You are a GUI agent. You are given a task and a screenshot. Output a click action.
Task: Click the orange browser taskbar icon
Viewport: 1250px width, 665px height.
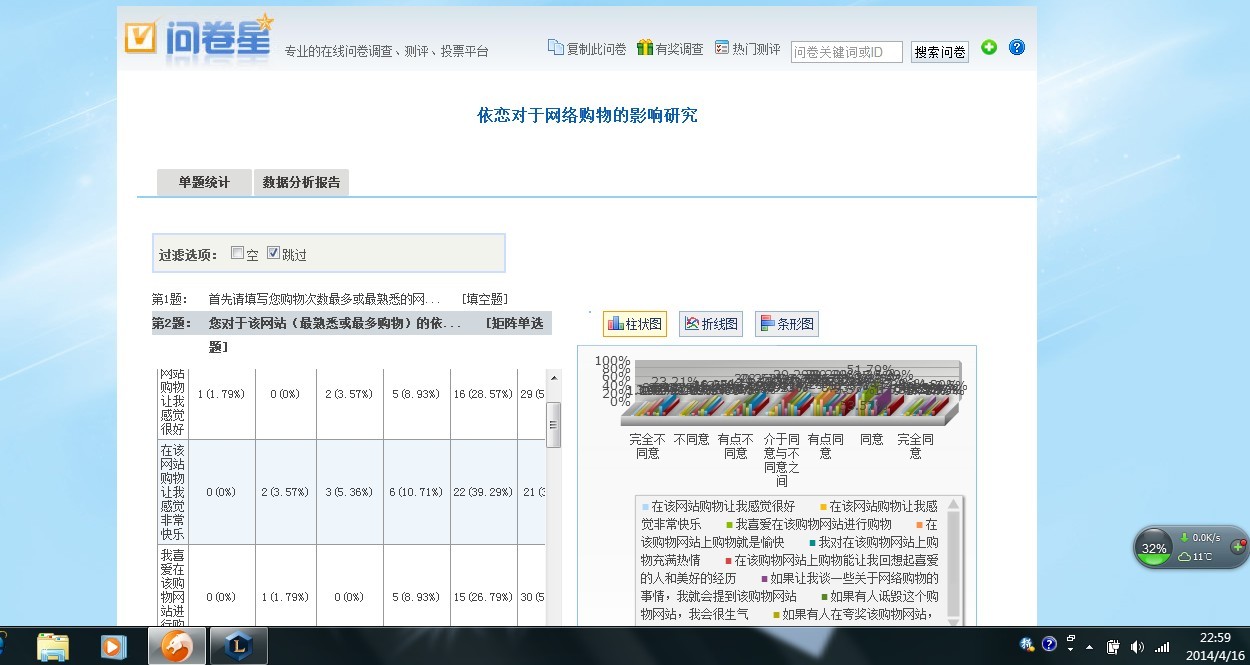tap(177, 647)
